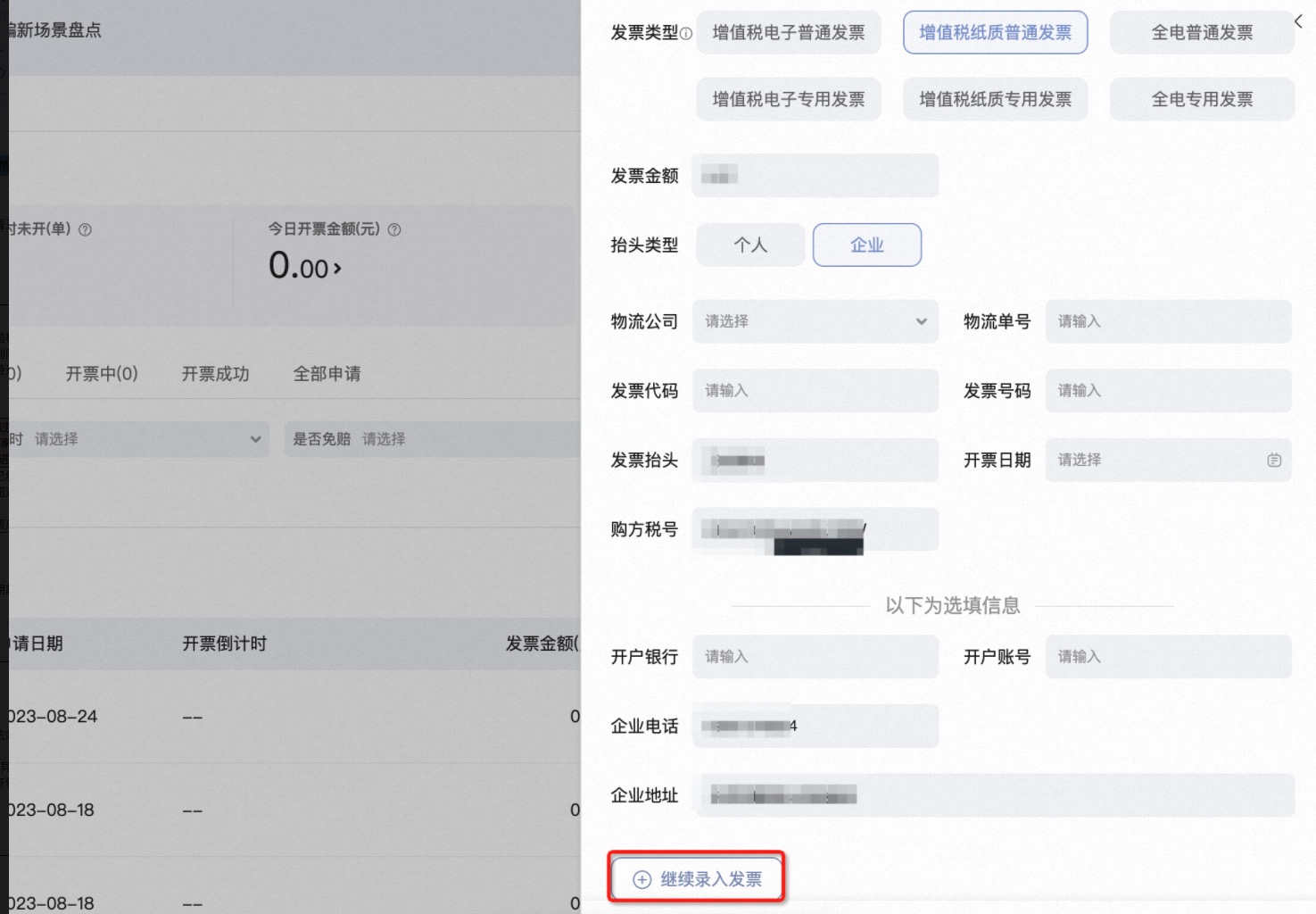Click the 继续录入发票 button
This screenshot has height=914, width=1316.
pyautogui.click(x=698, y=879)
